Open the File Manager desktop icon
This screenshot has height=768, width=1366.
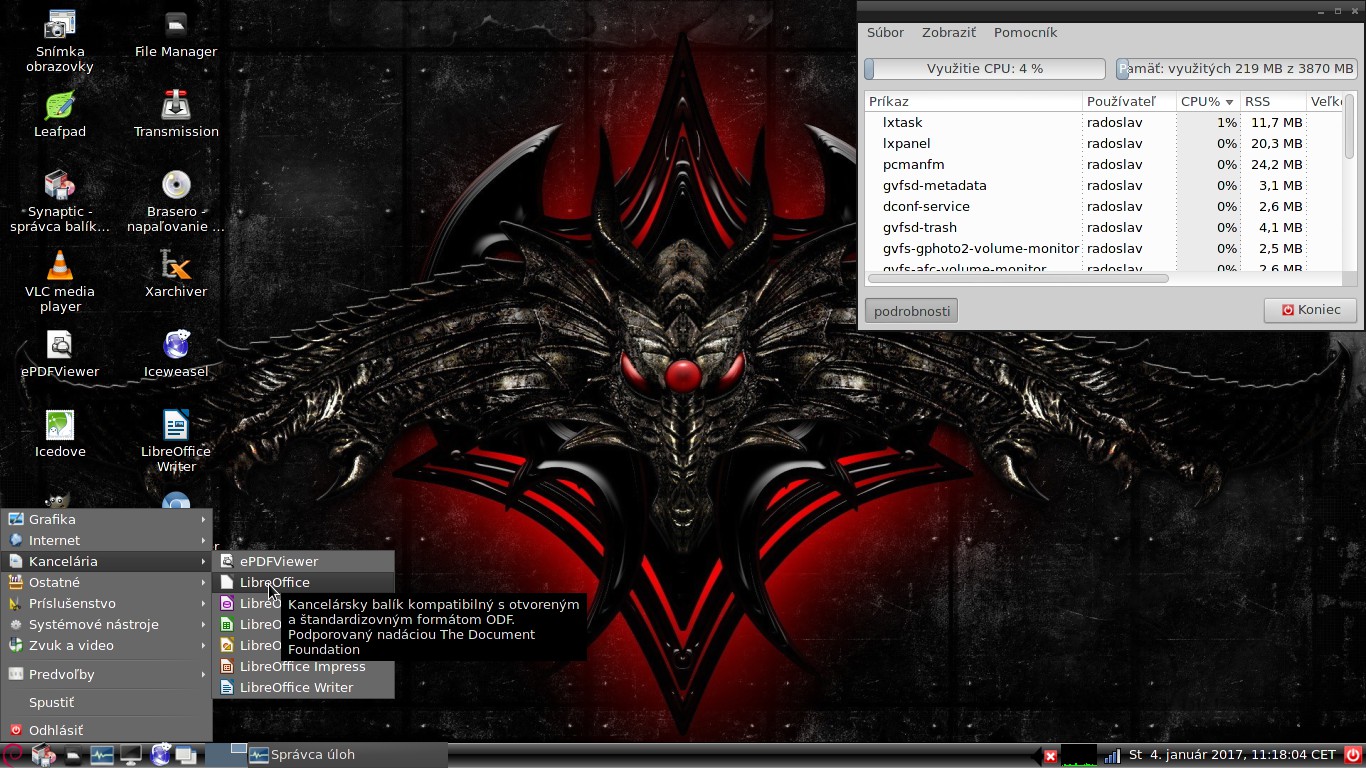176,34
